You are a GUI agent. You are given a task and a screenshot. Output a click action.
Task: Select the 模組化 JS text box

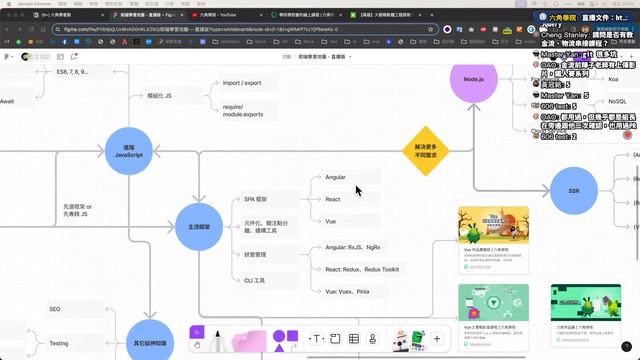pyautogui.click(x=173, y=96)
